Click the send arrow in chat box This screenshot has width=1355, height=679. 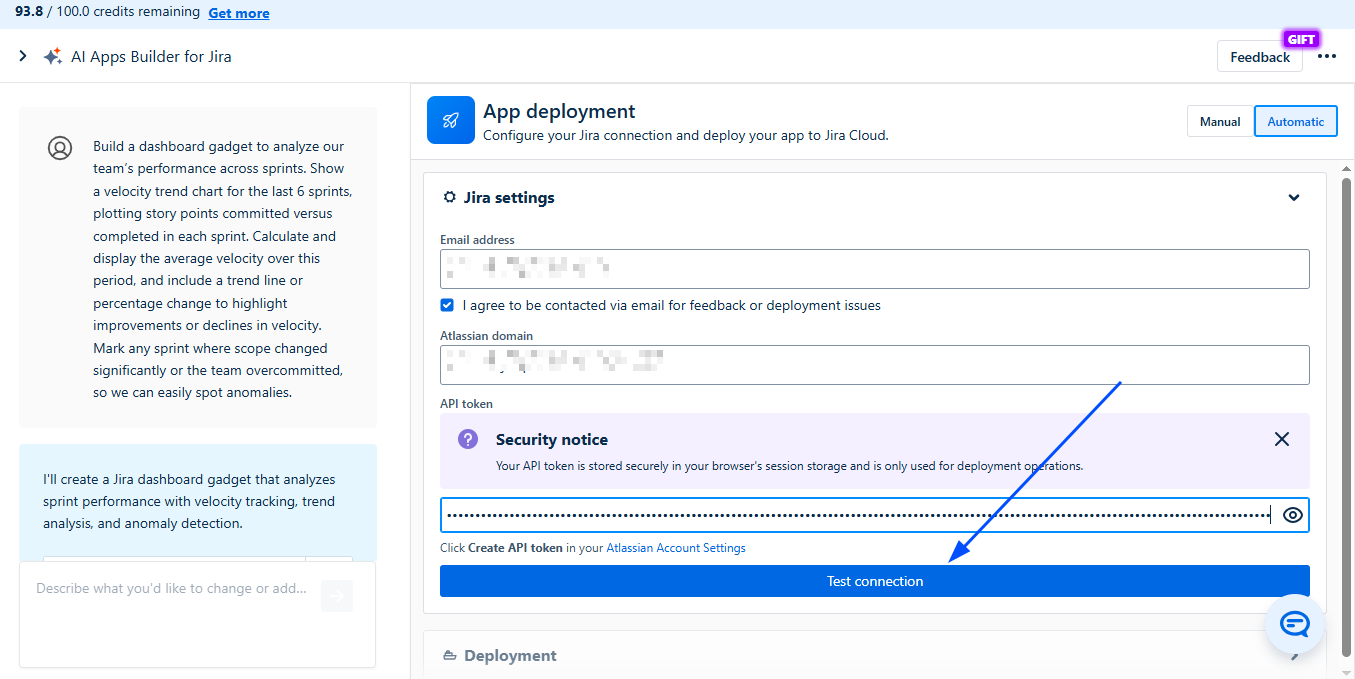point(337,596)
